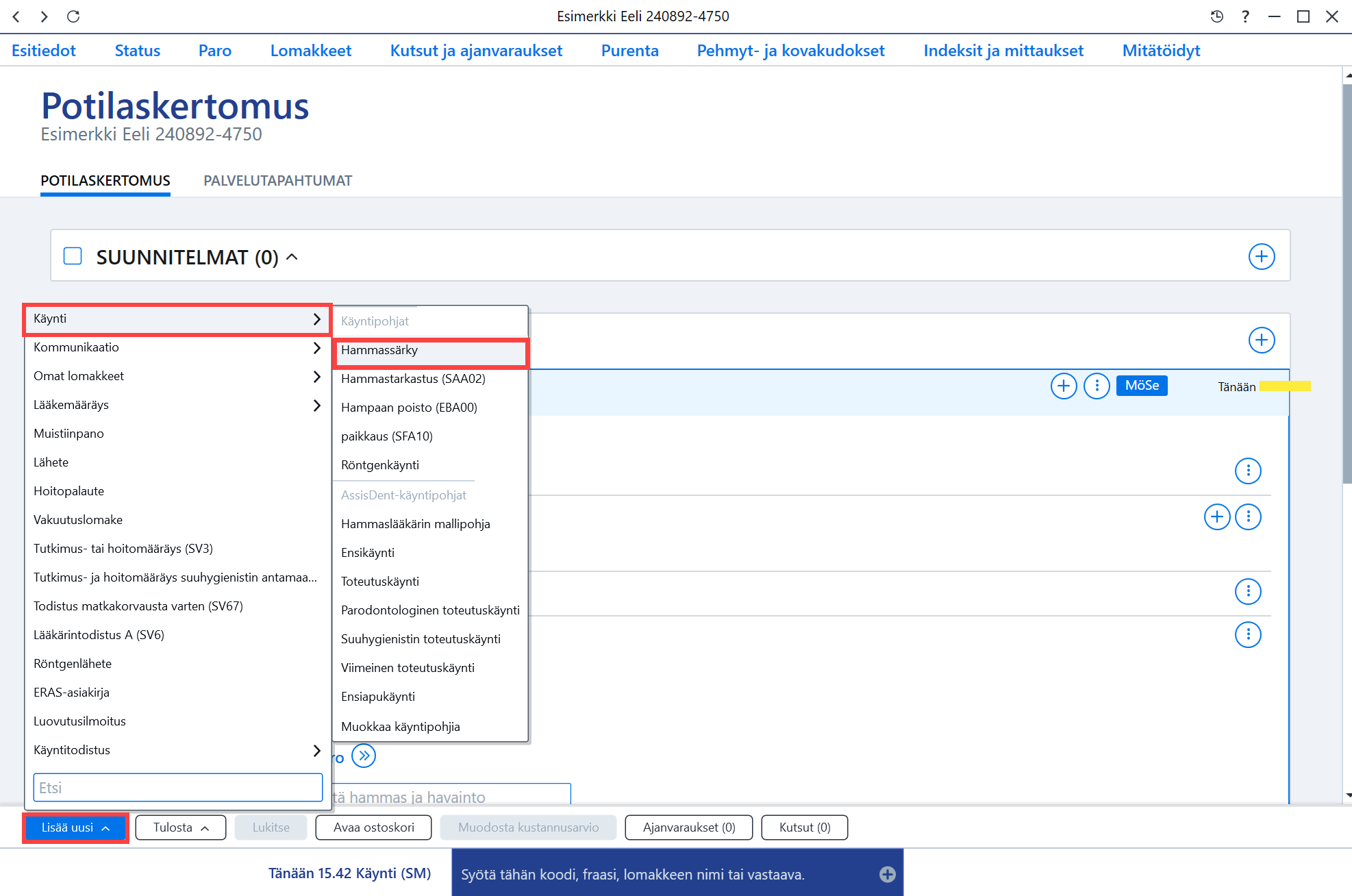The width and height of the screenshot is (1352, 896).
Task: Open the Tulosta dropdown
Action: point(181,827)
